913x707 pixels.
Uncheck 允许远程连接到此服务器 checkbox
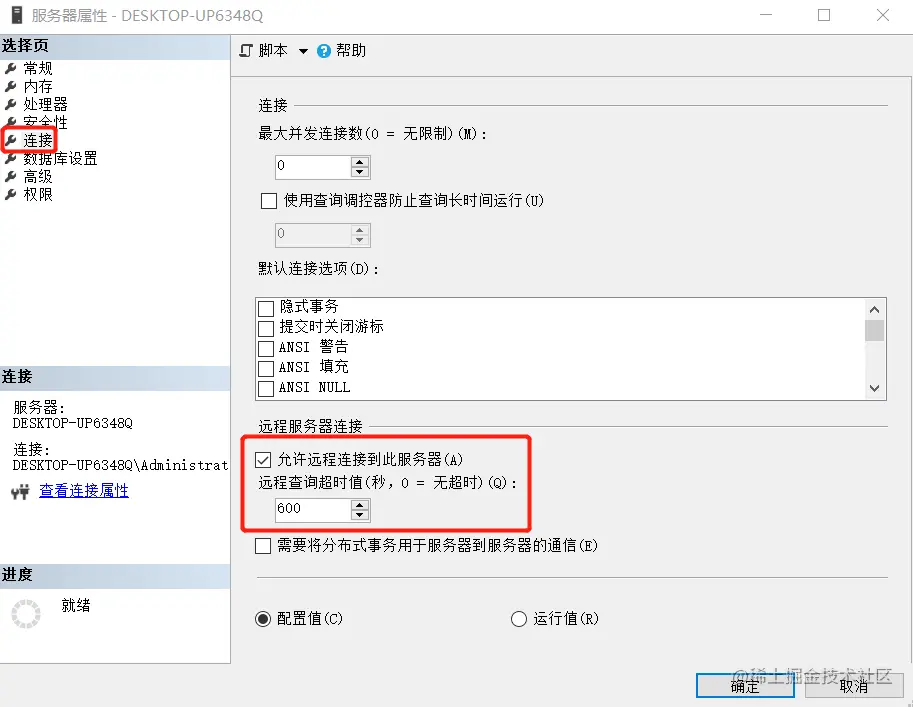(x=263, y=460)
